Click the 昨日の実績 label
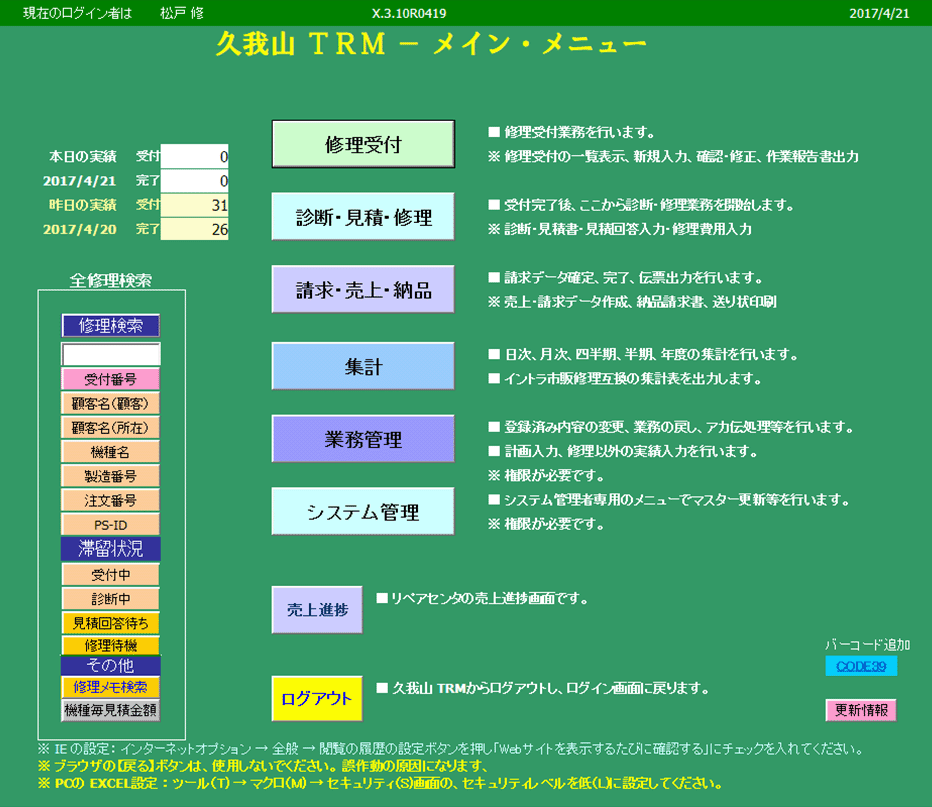Screen dimensions: 932x807 coord(83,205)
